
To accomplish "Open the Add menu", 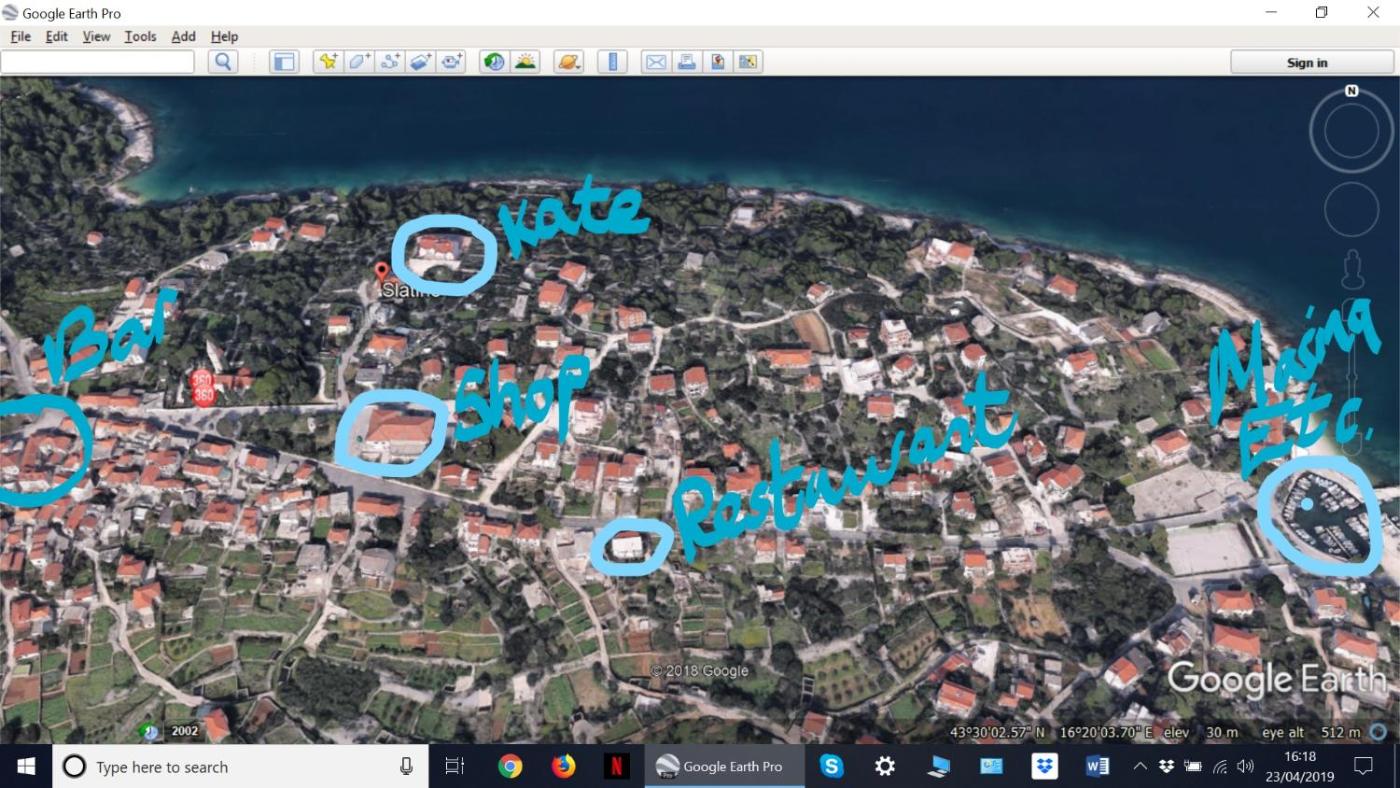I will tap(183, 36).
